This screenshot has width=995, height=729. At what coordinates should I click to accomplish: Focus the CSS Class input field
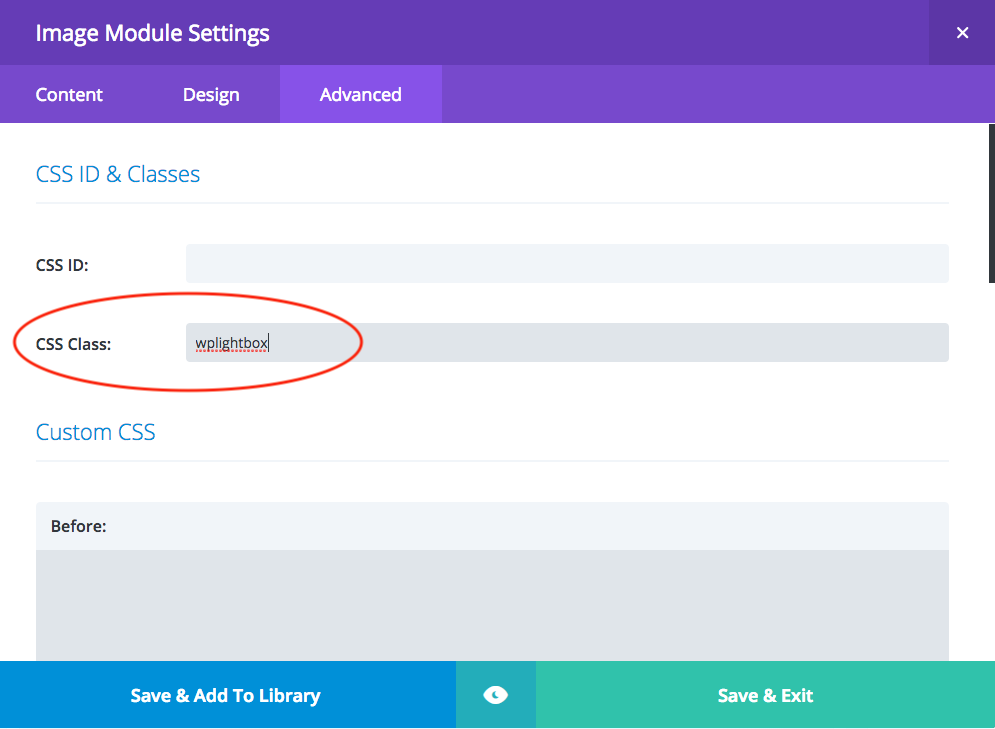coord(600,343)
